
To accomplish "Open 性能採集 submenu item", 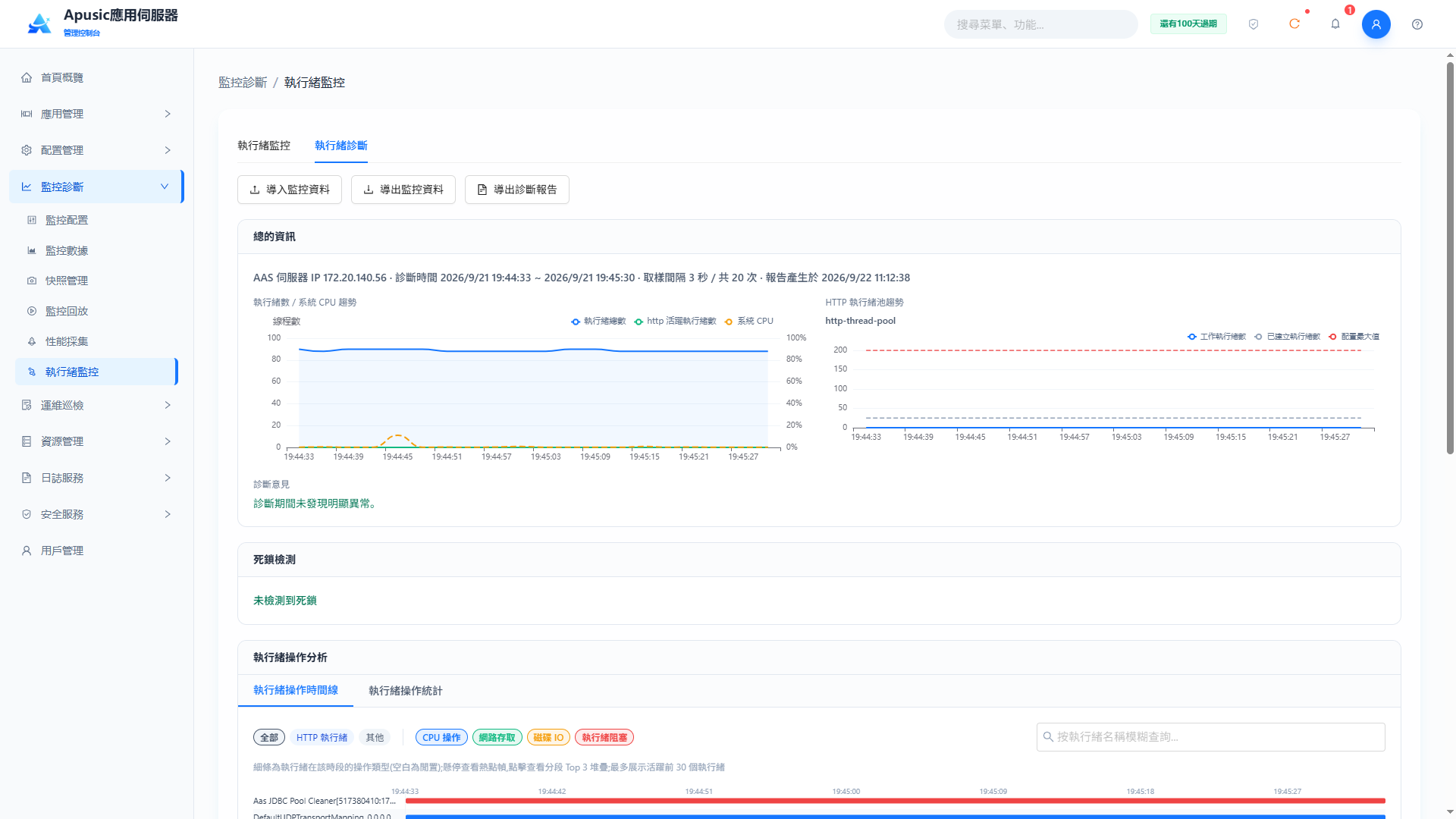I will [x=97, y=341].
